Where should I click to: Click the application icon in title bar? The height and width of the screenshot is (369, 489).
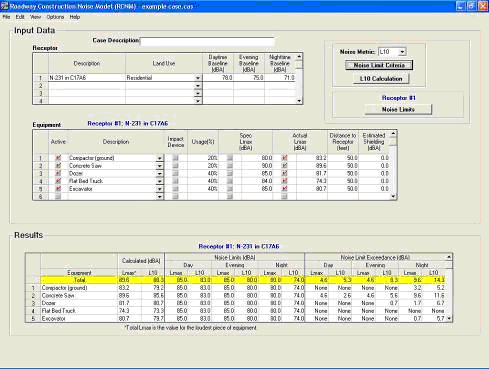pos(5,6)
